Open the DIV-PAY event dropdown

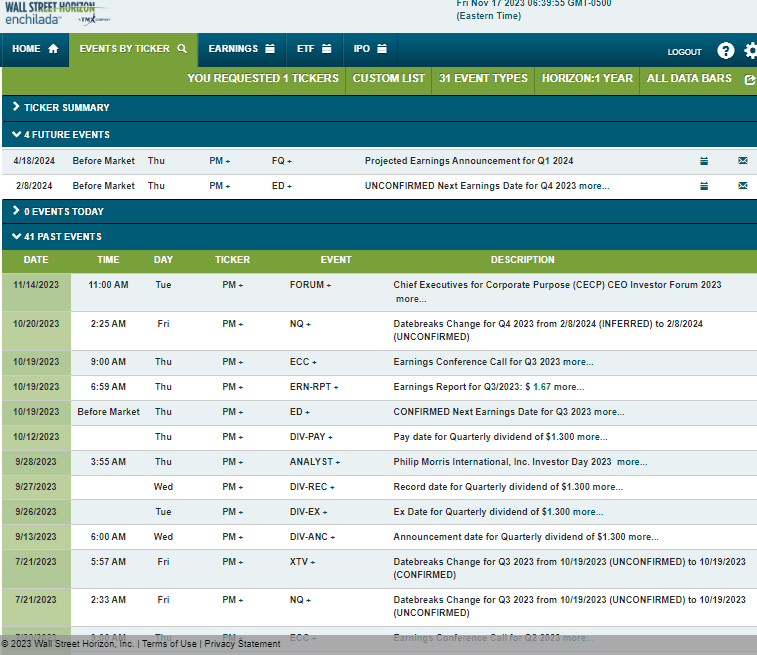tap(311, 437)
